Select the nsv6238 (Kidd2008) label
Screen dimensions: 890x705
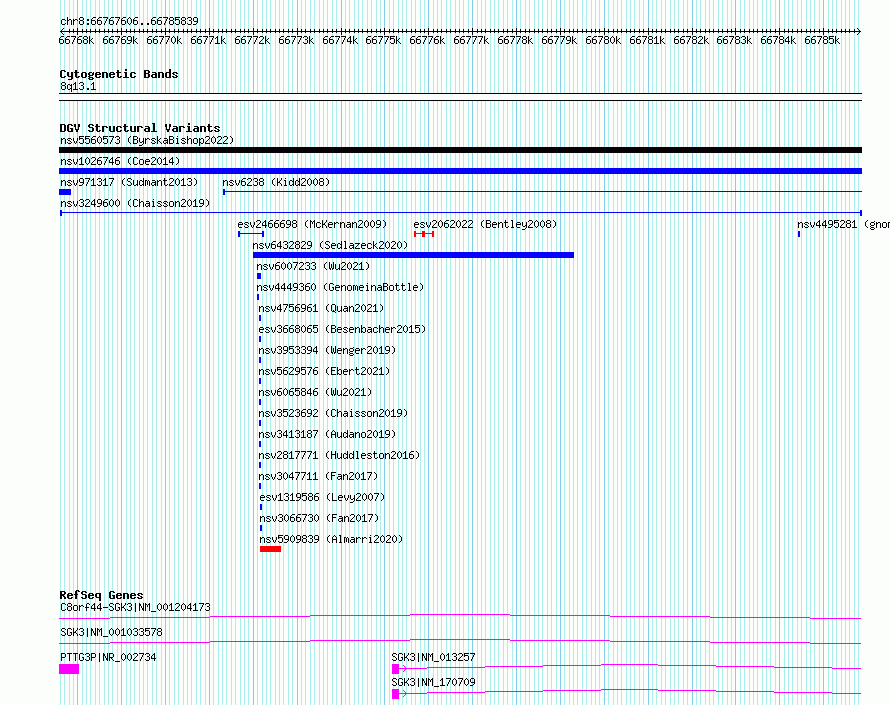[x=276, y=182]
